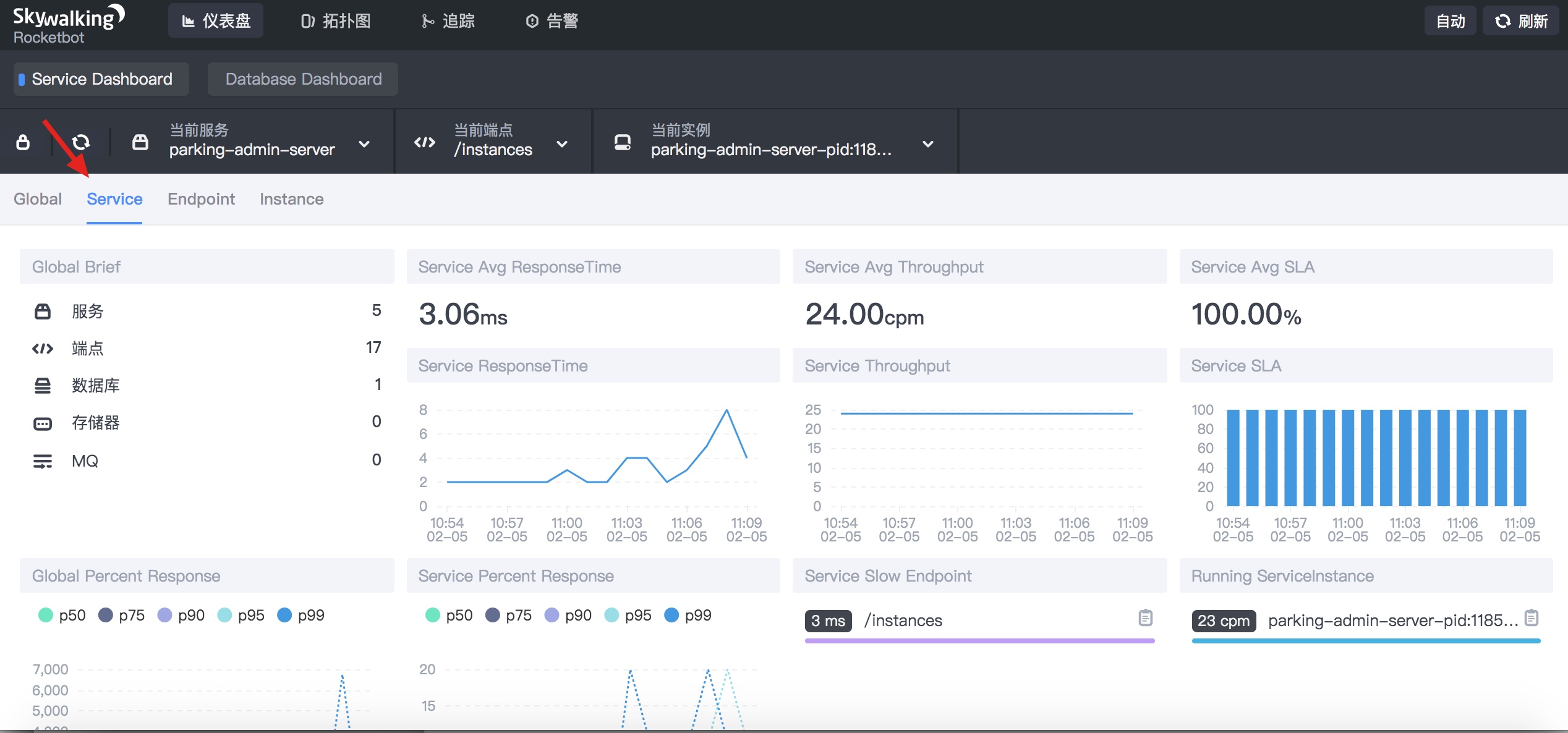
Task: Click the current service box icon
Action: click(x=140, y=142)
